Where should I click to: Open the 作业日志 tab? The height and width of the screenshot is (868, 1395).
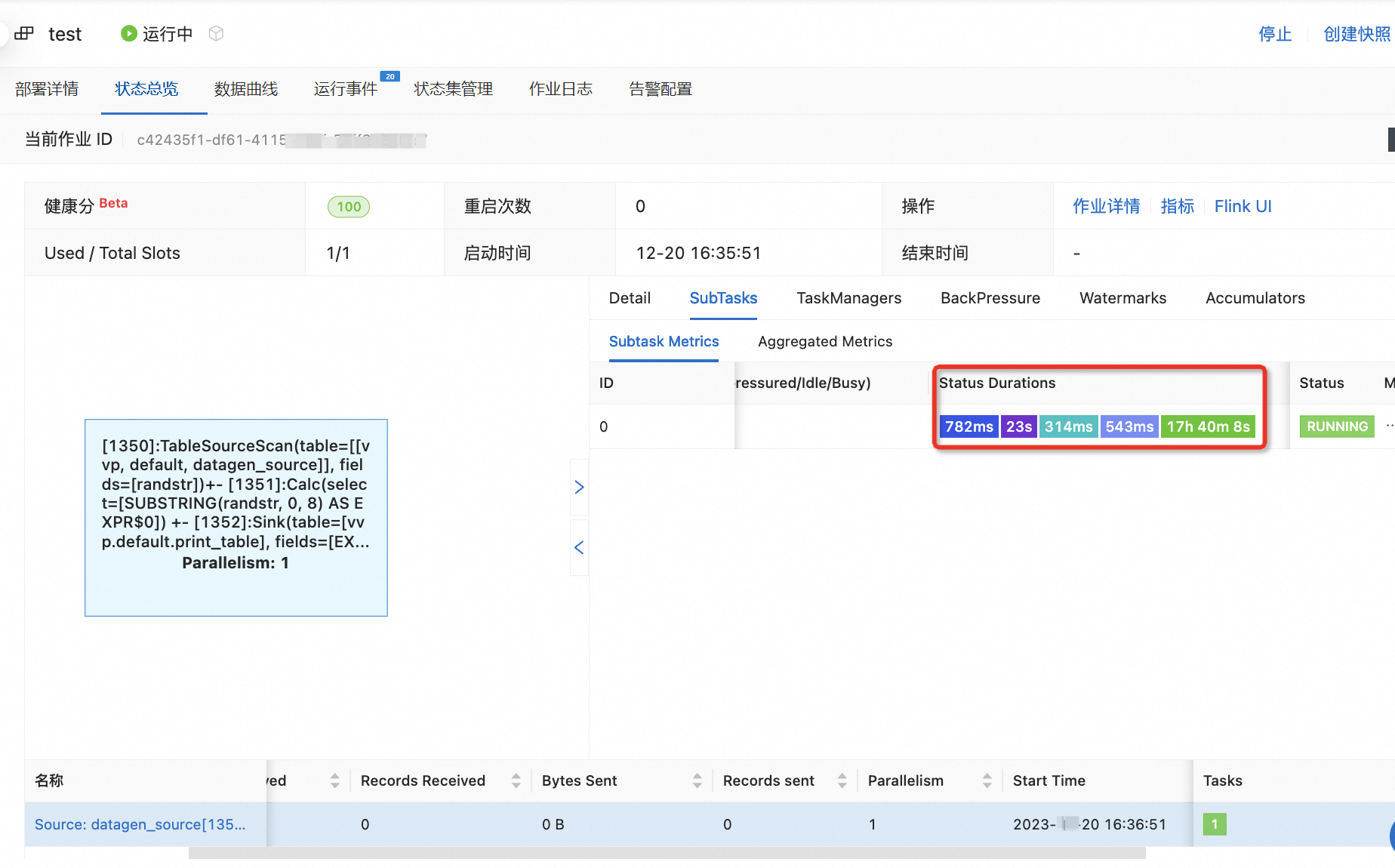tap(561, 89)
